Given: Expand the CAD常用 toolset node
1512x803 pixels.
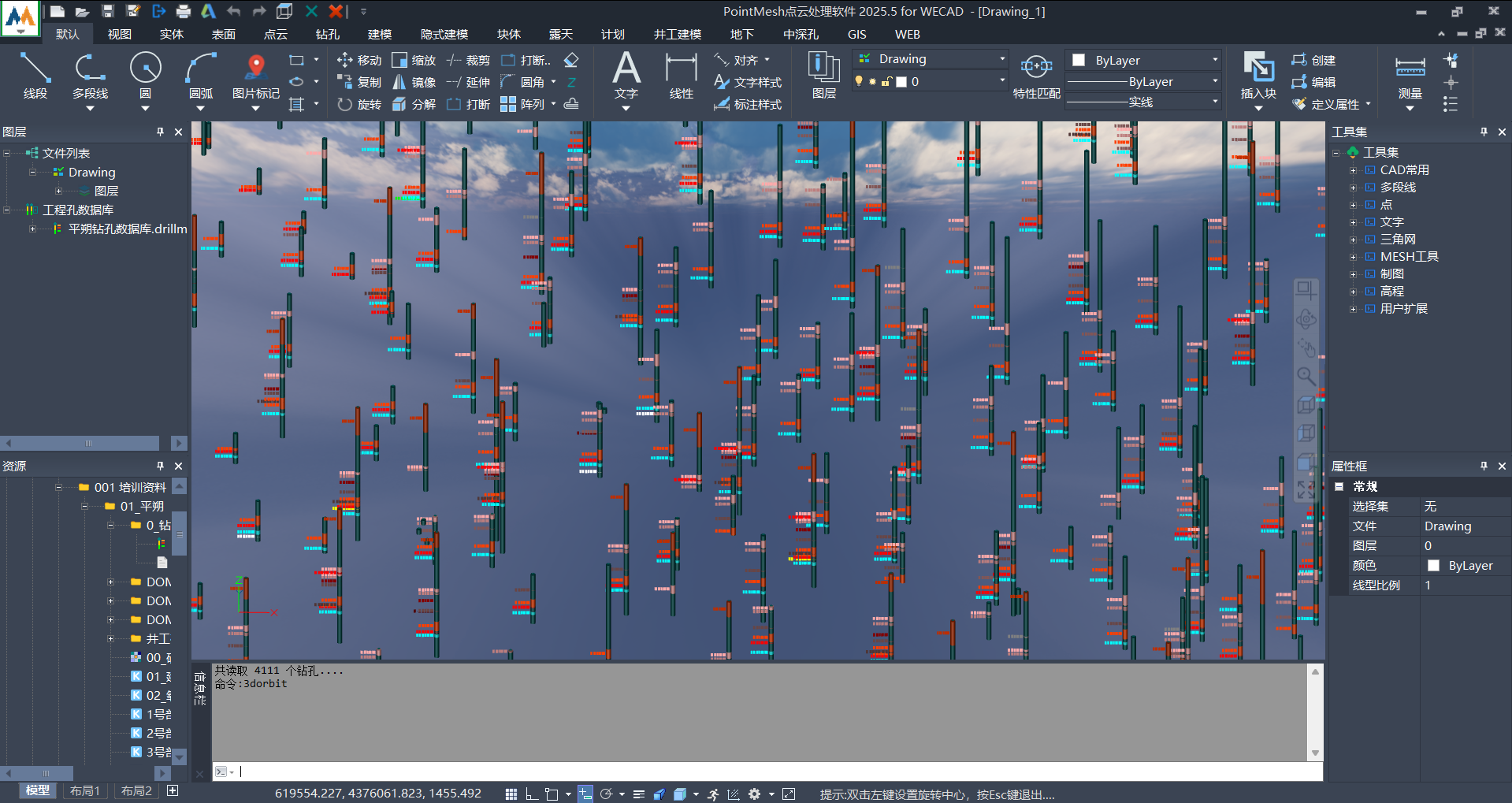Looking at the screenshot, I should [x=1353, y=170].
